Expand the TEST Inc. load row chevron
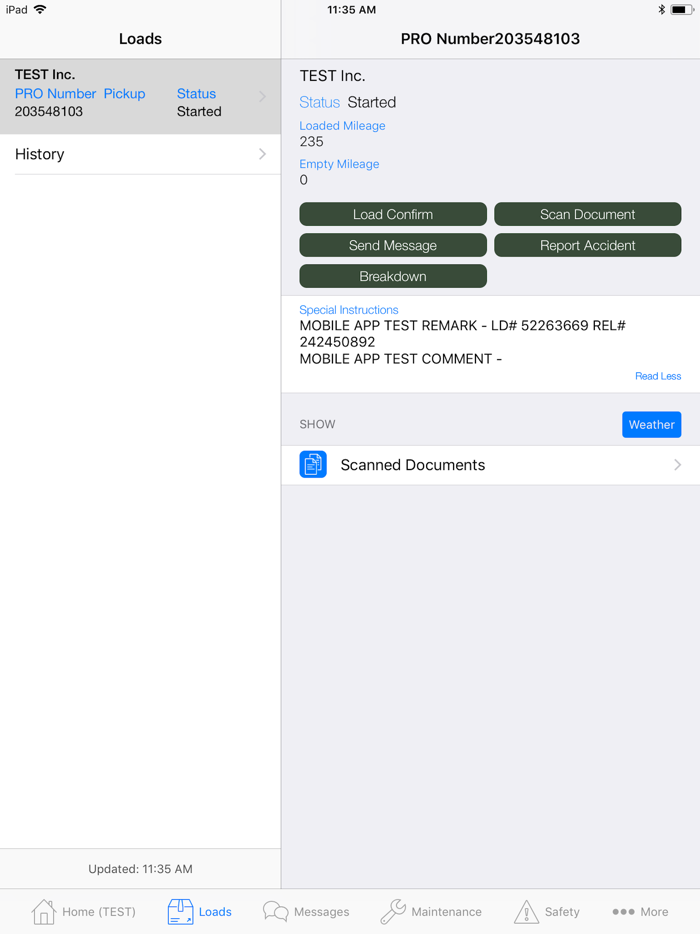This screenshot has height=934, width=700. 262,96
